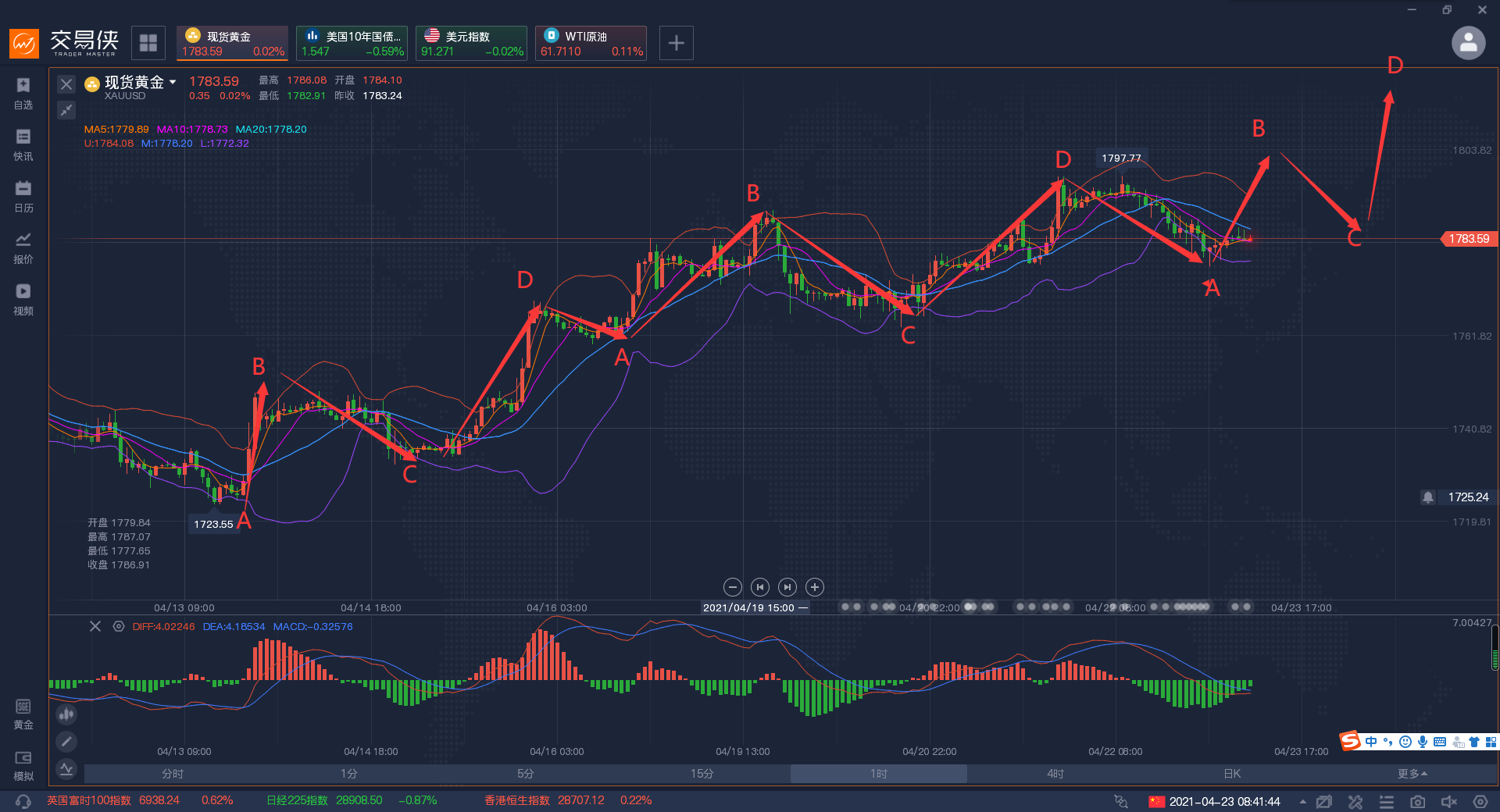Expand the up-arrow beside the clock
The image size is (1500, 812).
(1302, 802)
